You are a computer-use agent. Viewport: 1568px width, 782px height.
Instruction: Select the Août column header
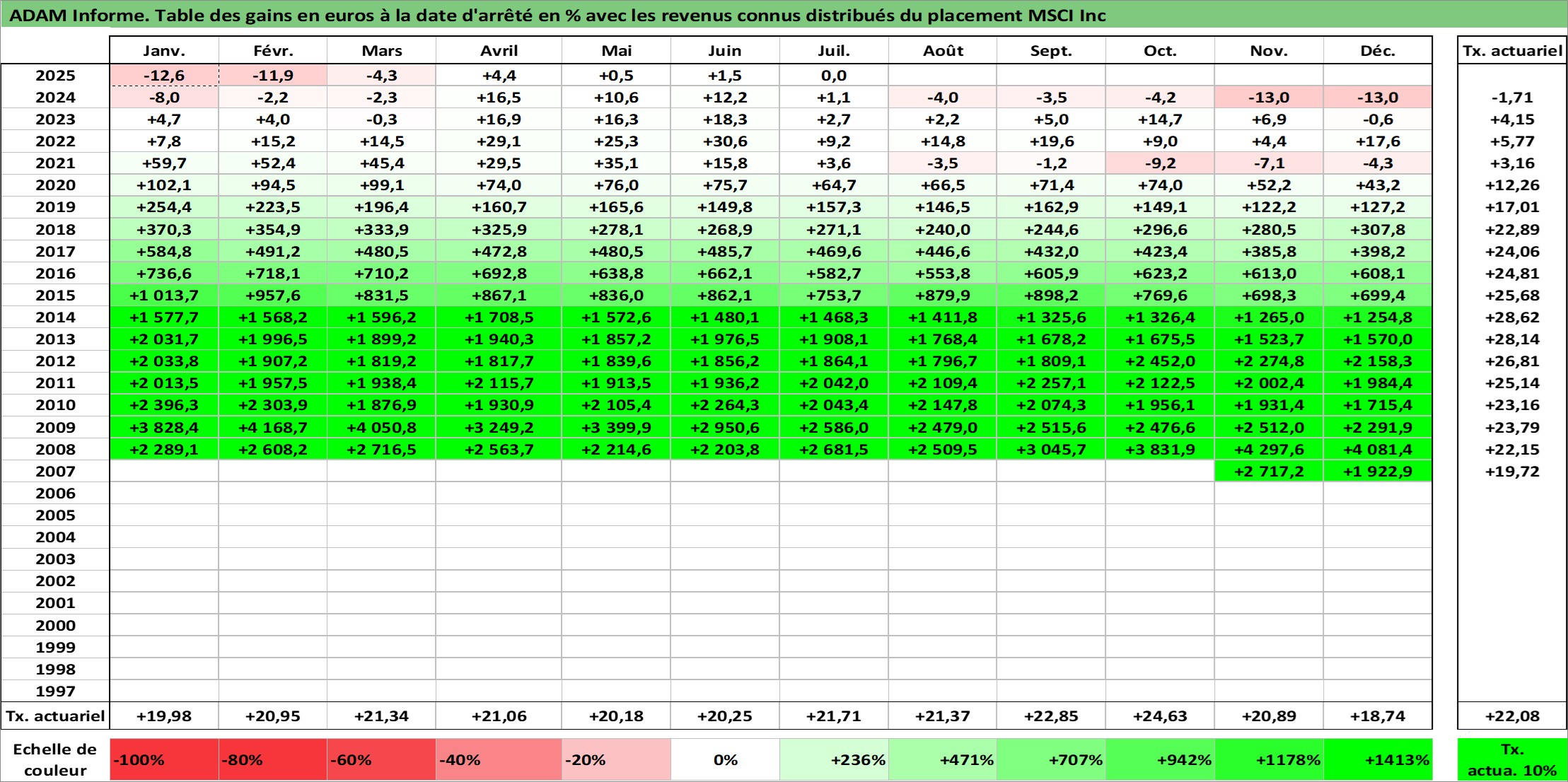(x=943, y=50)
